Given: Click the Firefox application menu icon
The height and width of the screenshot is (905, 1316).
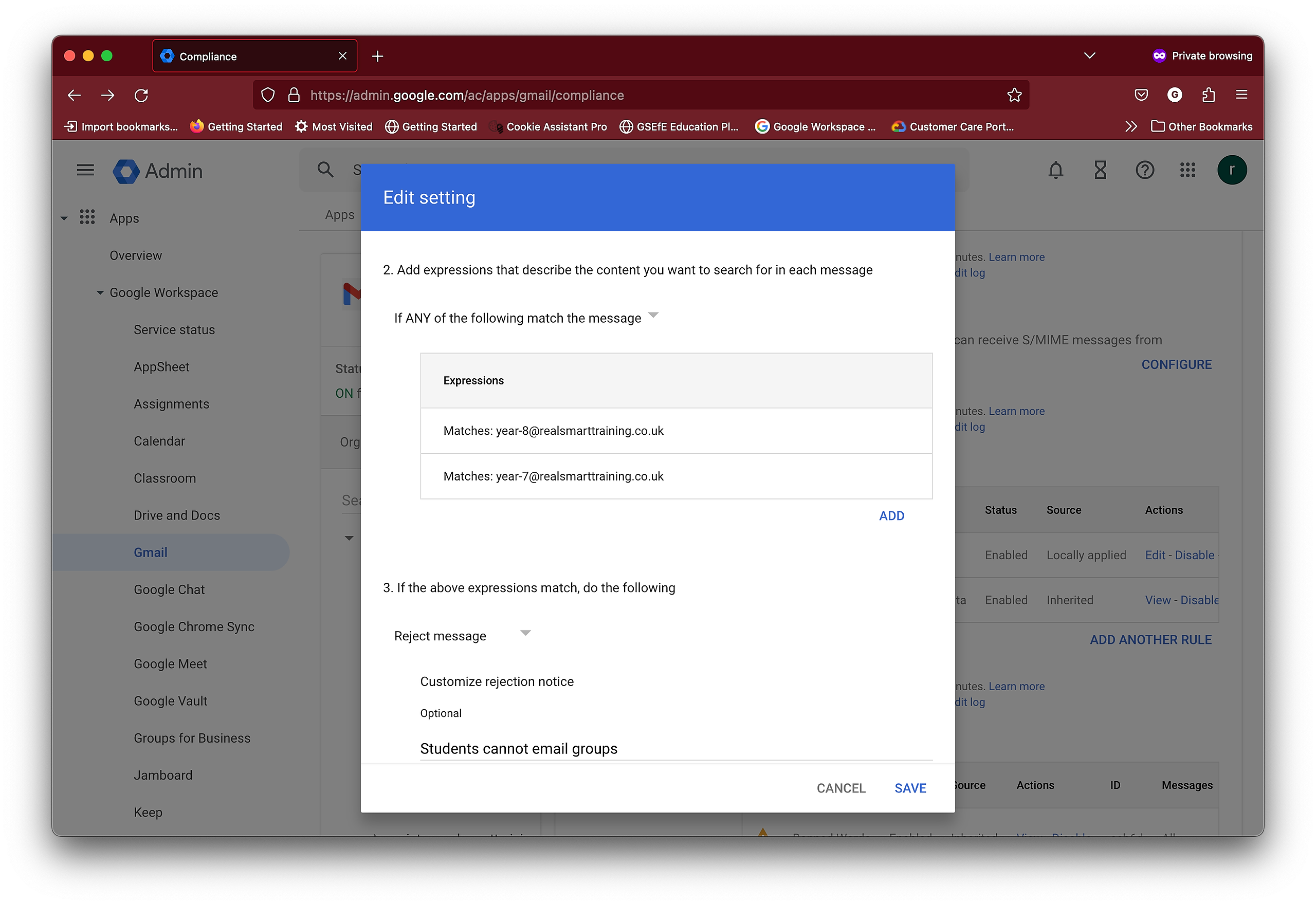Looking at the screenshot, I should (1241, 95).
